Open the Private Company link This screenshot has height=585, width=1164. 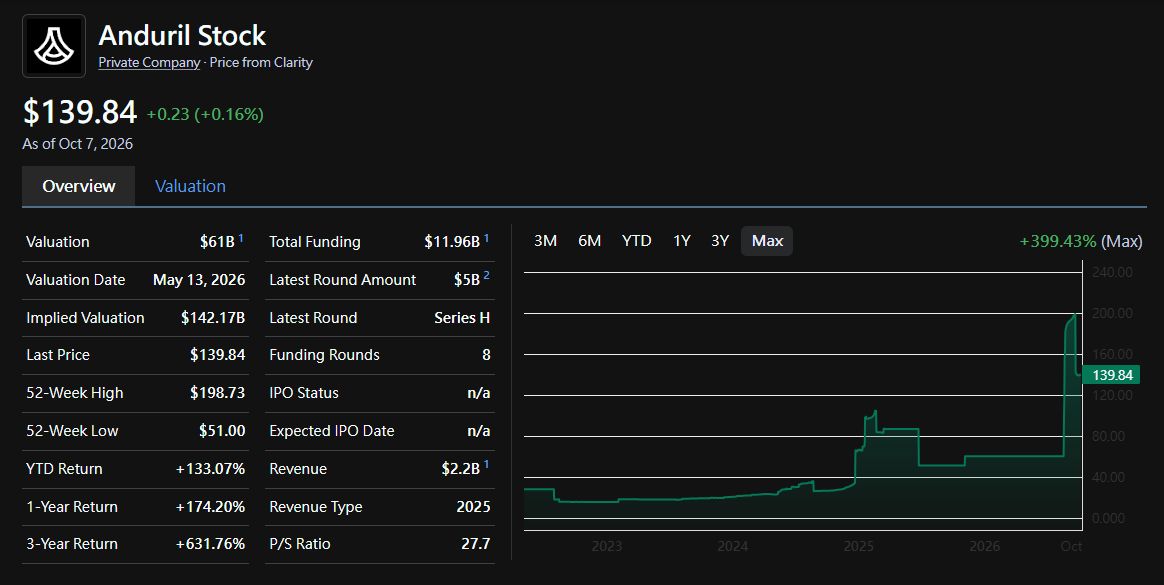(x=149, y=62)
